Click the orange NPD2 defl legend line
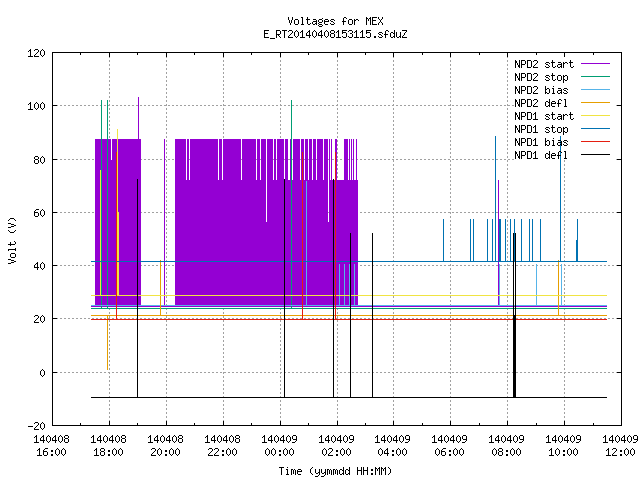Image resolution: width=640 pixels, height=480 pixels. coord(596,103)
